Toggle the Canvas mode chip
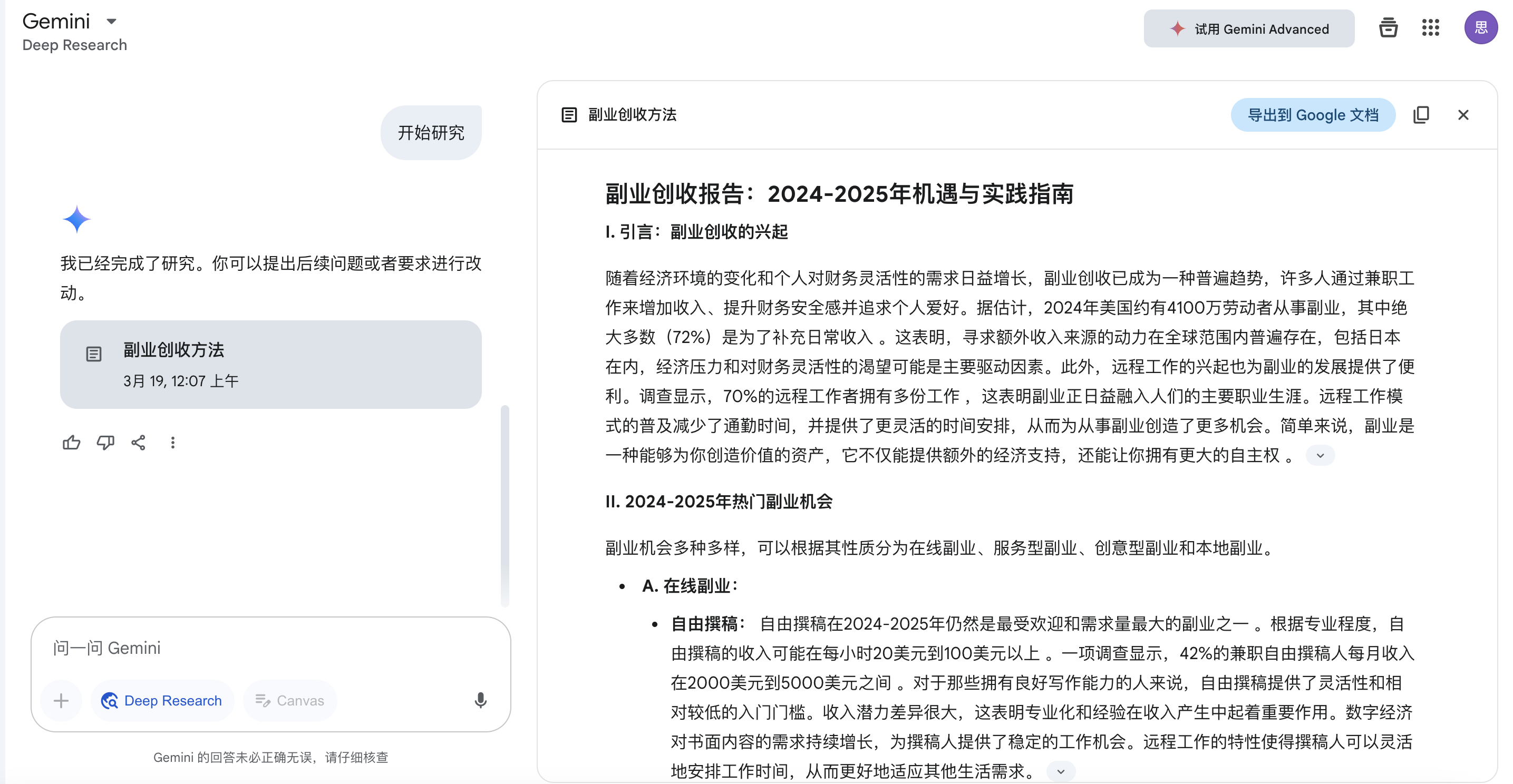The image size is (1513, 784). (x=289, y=700)
